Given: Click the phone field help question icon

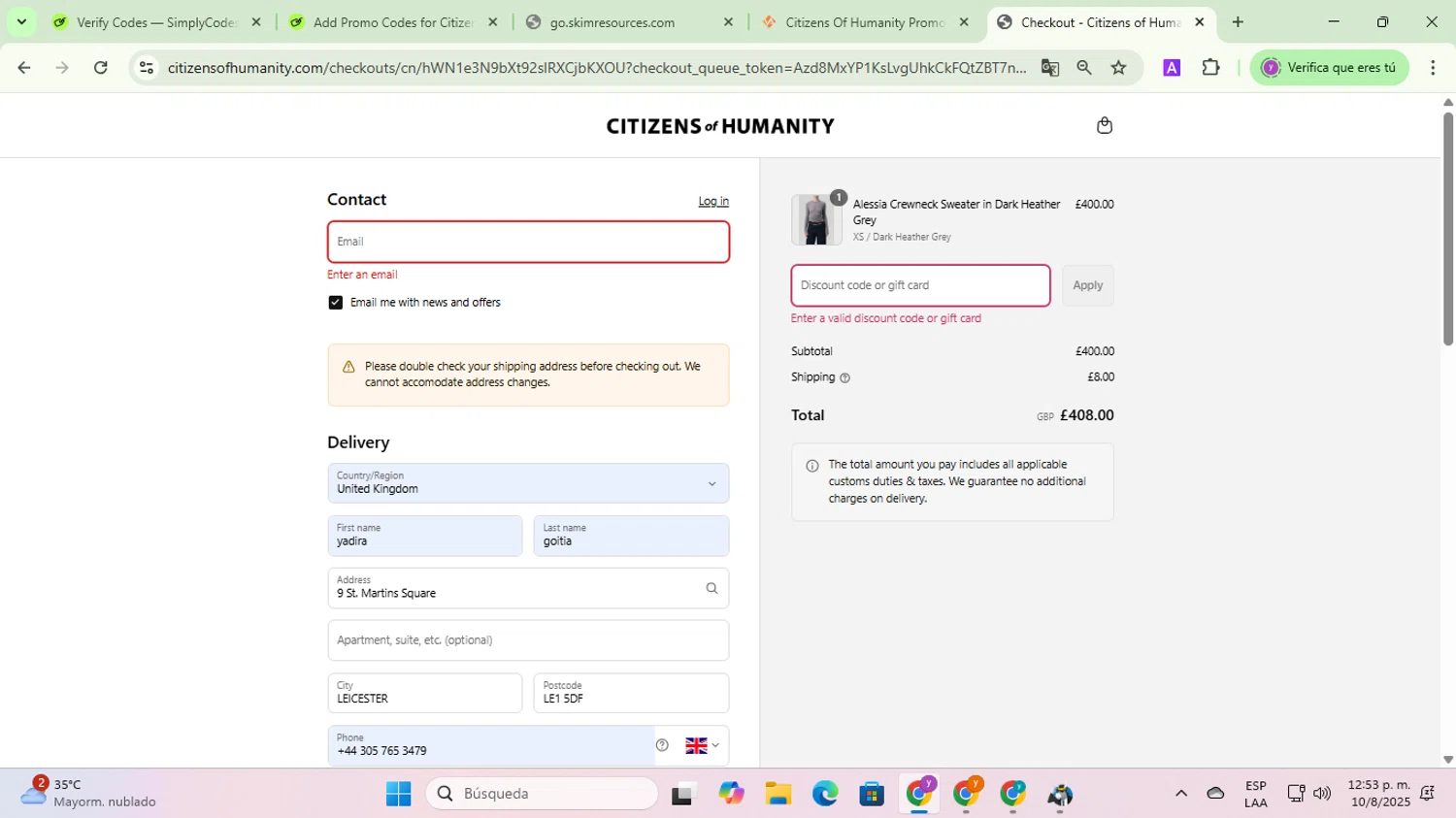Looking at the screenshot, I should tap(662, 745).
